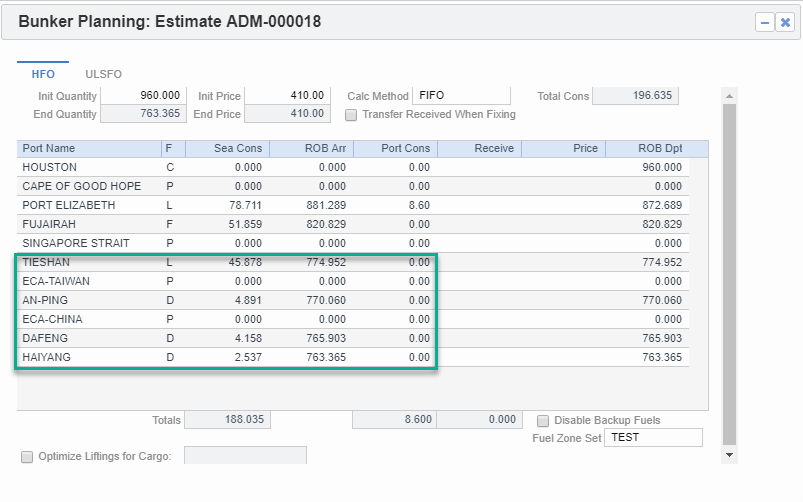The image size is (803, 502).
Task: Minimize the Bunker Planning window
Action: coord(765,22)
